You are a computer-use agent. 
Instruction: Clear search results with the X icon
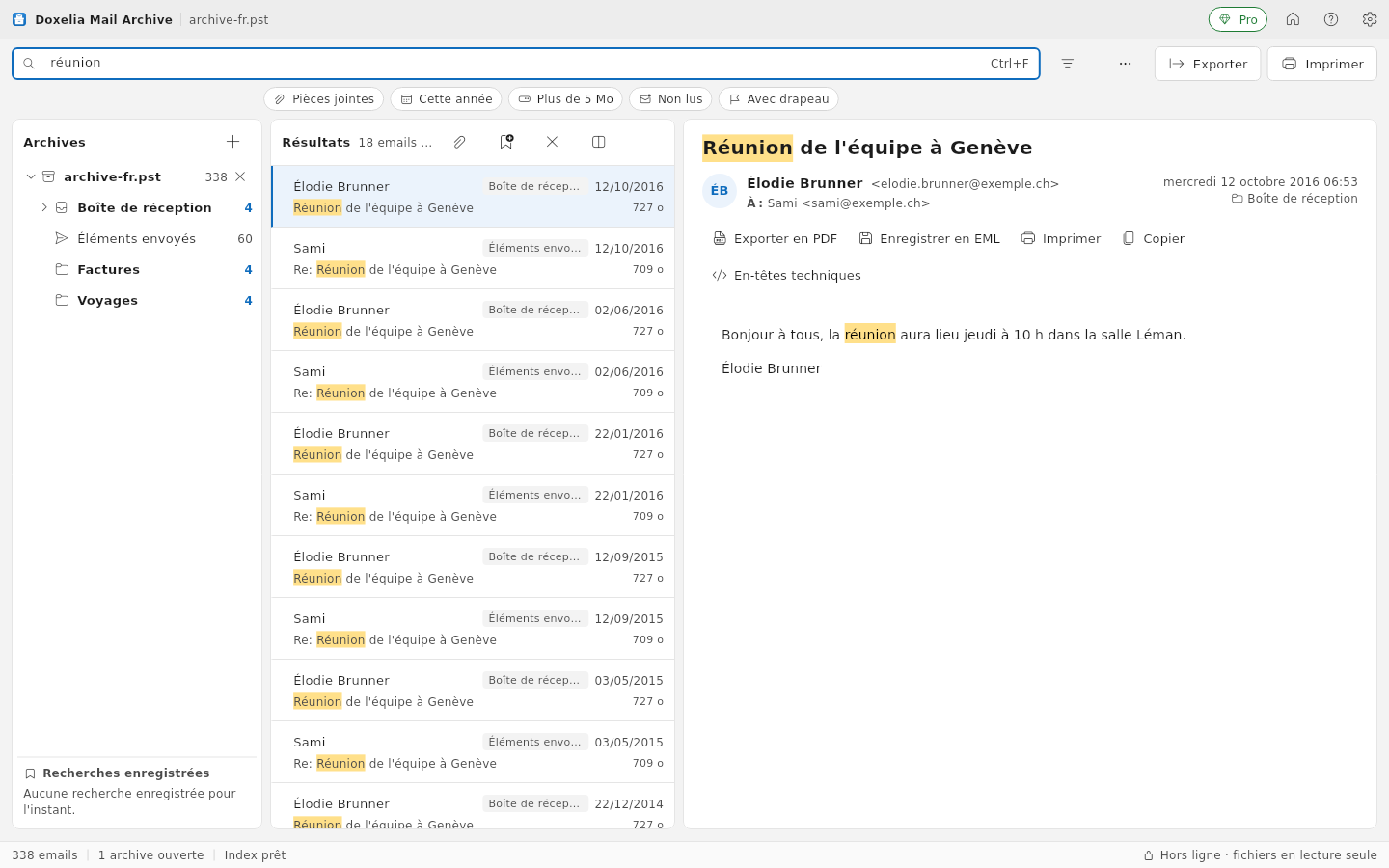point(552,142)
